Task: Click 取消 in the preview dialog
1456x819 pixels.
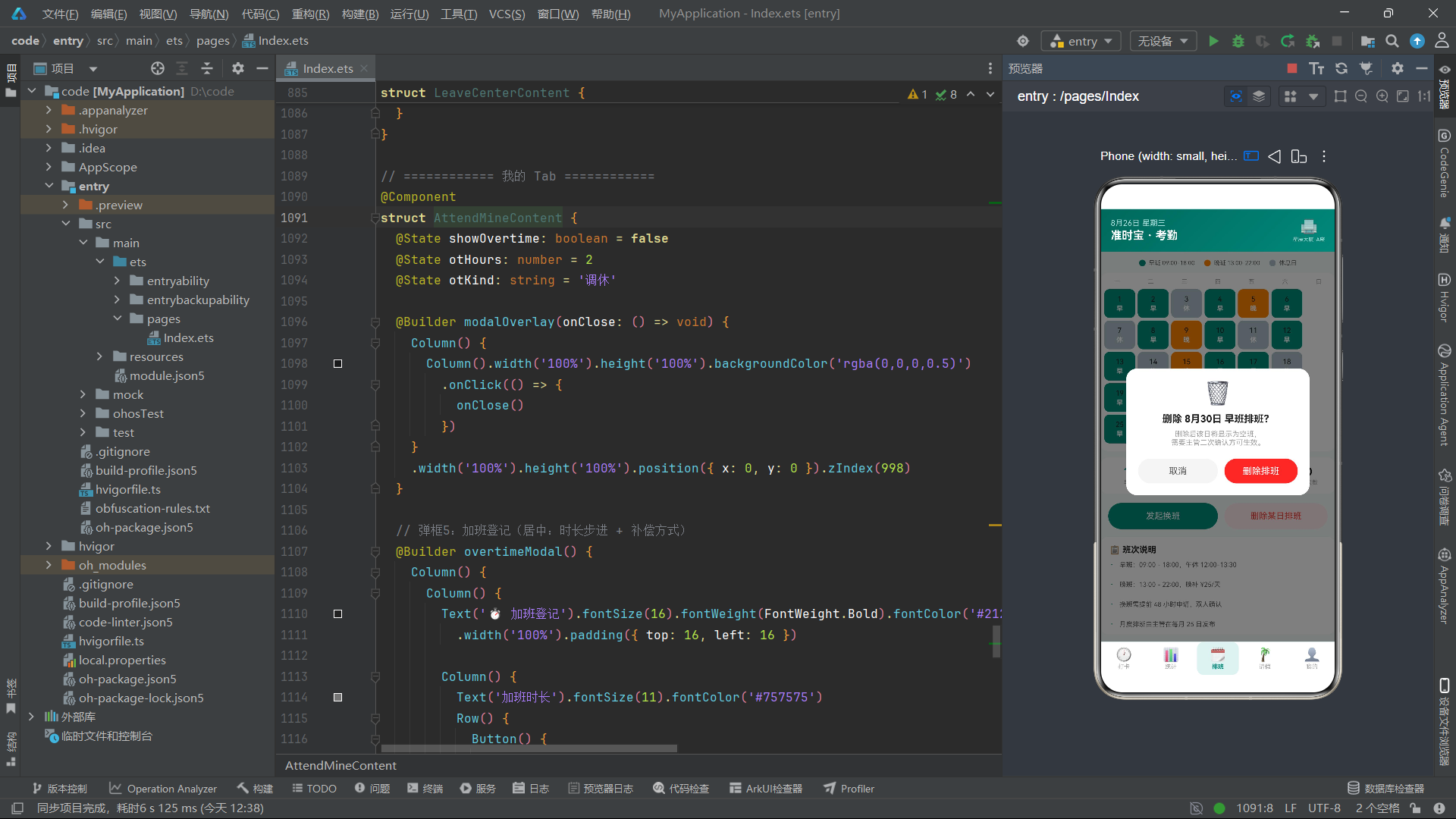Action: 1178,471
